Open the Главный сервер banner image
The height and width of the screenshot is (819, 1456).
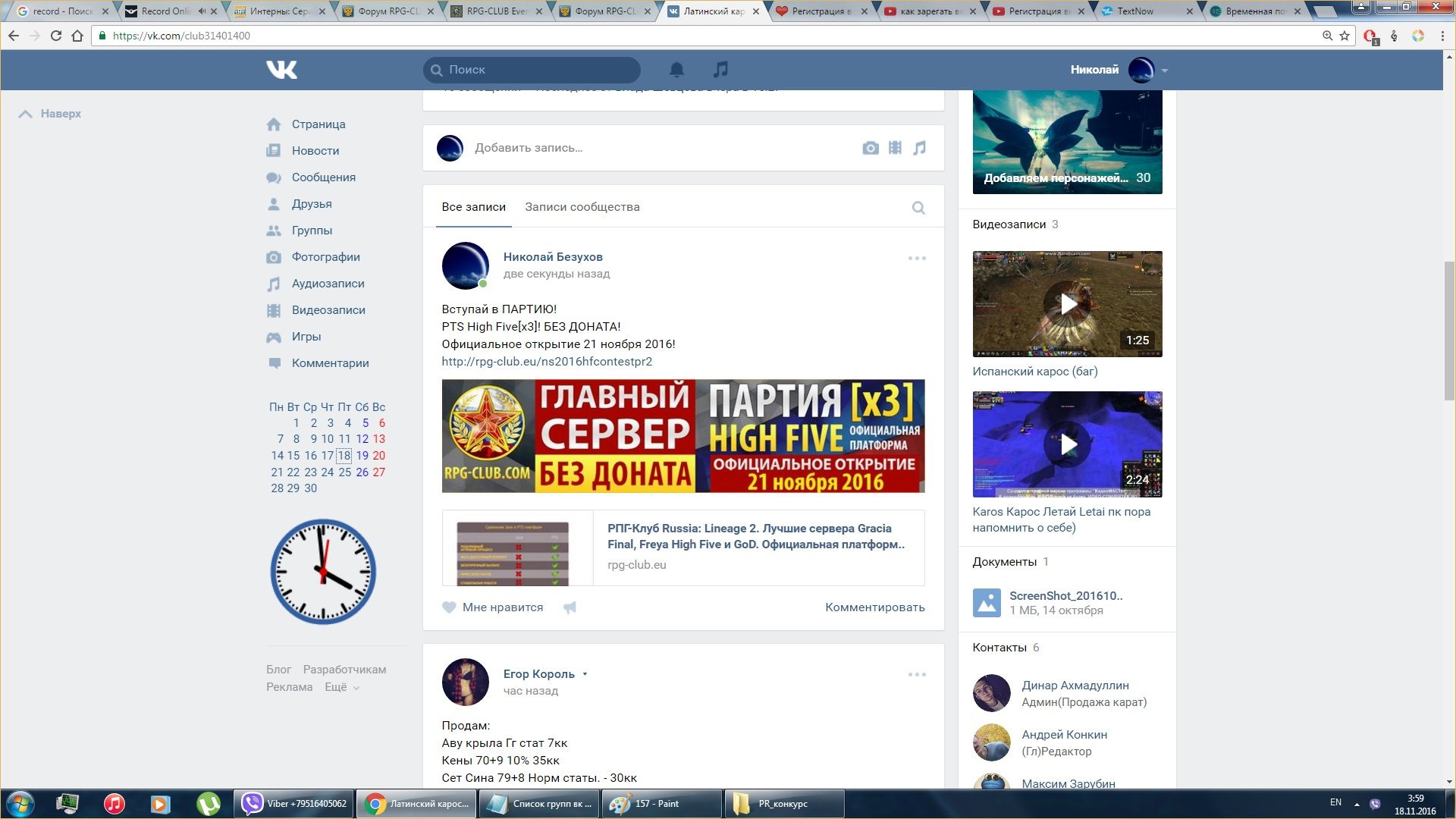tap(683, 436)
